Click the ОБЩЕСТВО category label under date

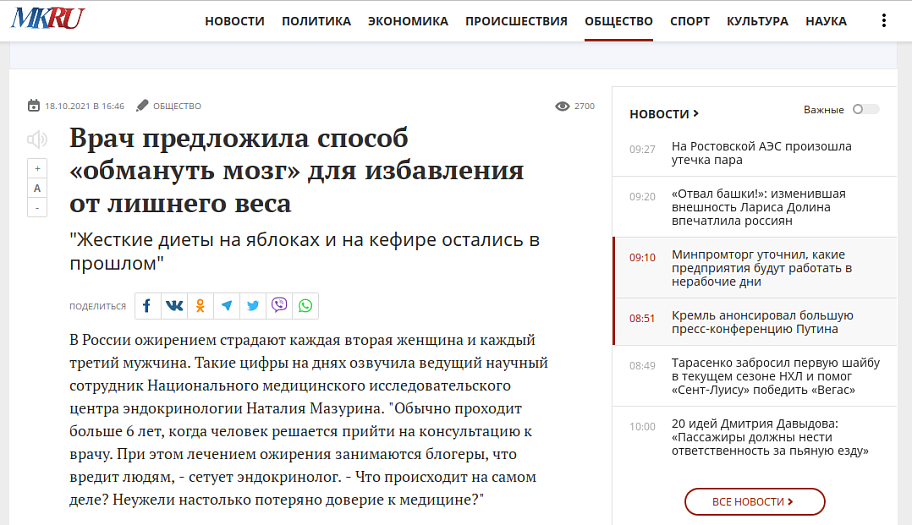point(177,106)
